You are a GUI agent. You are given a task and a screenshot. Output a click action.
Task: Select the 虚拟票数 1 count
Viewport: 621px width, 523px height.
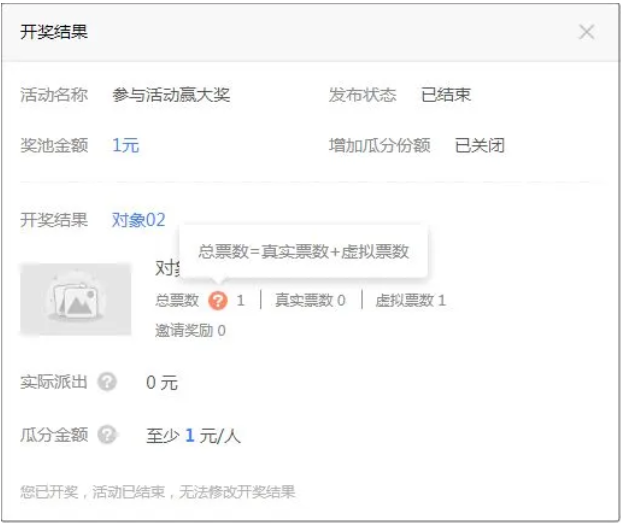tap(410, 300)
